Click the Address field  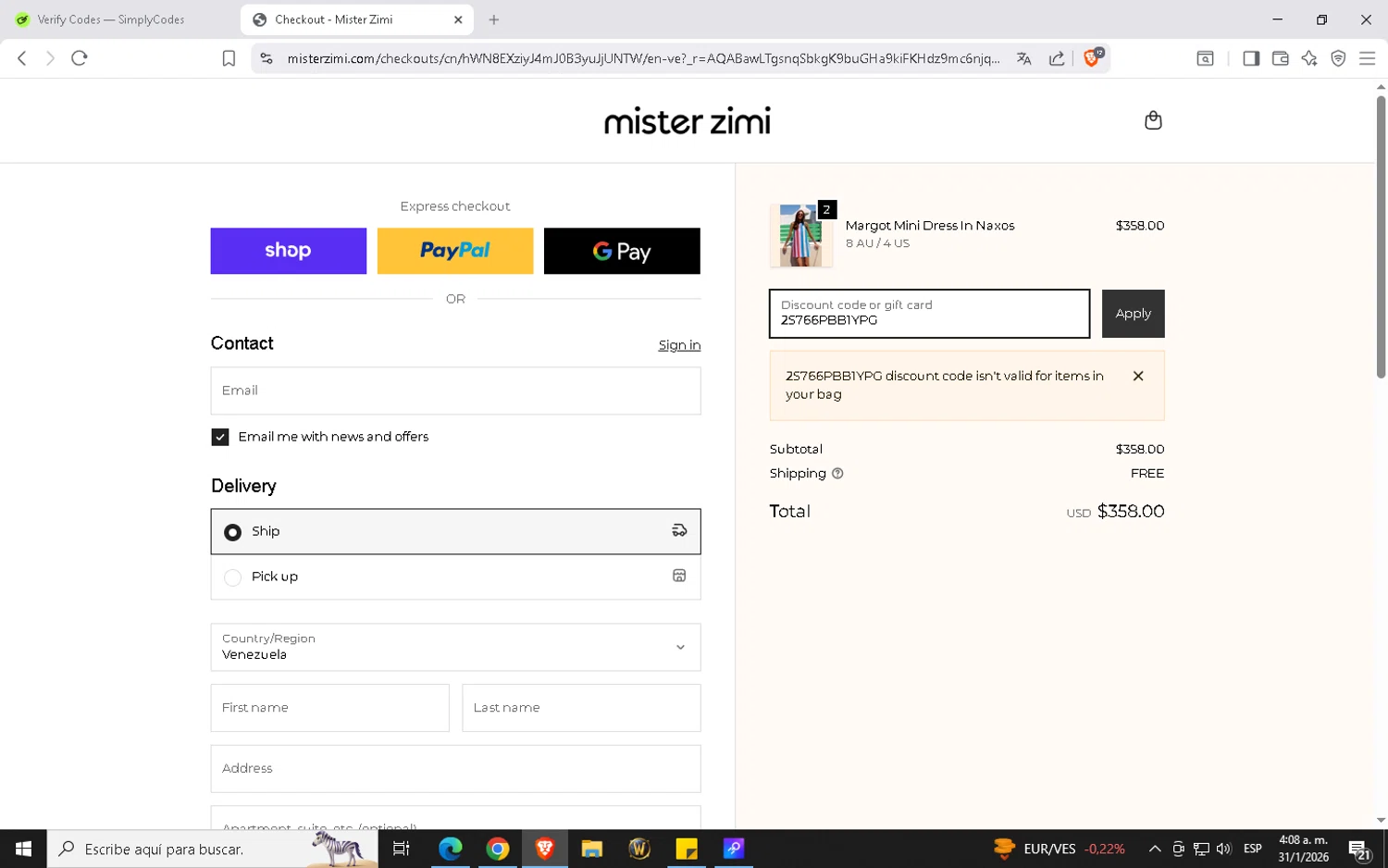tap(455, 769)
